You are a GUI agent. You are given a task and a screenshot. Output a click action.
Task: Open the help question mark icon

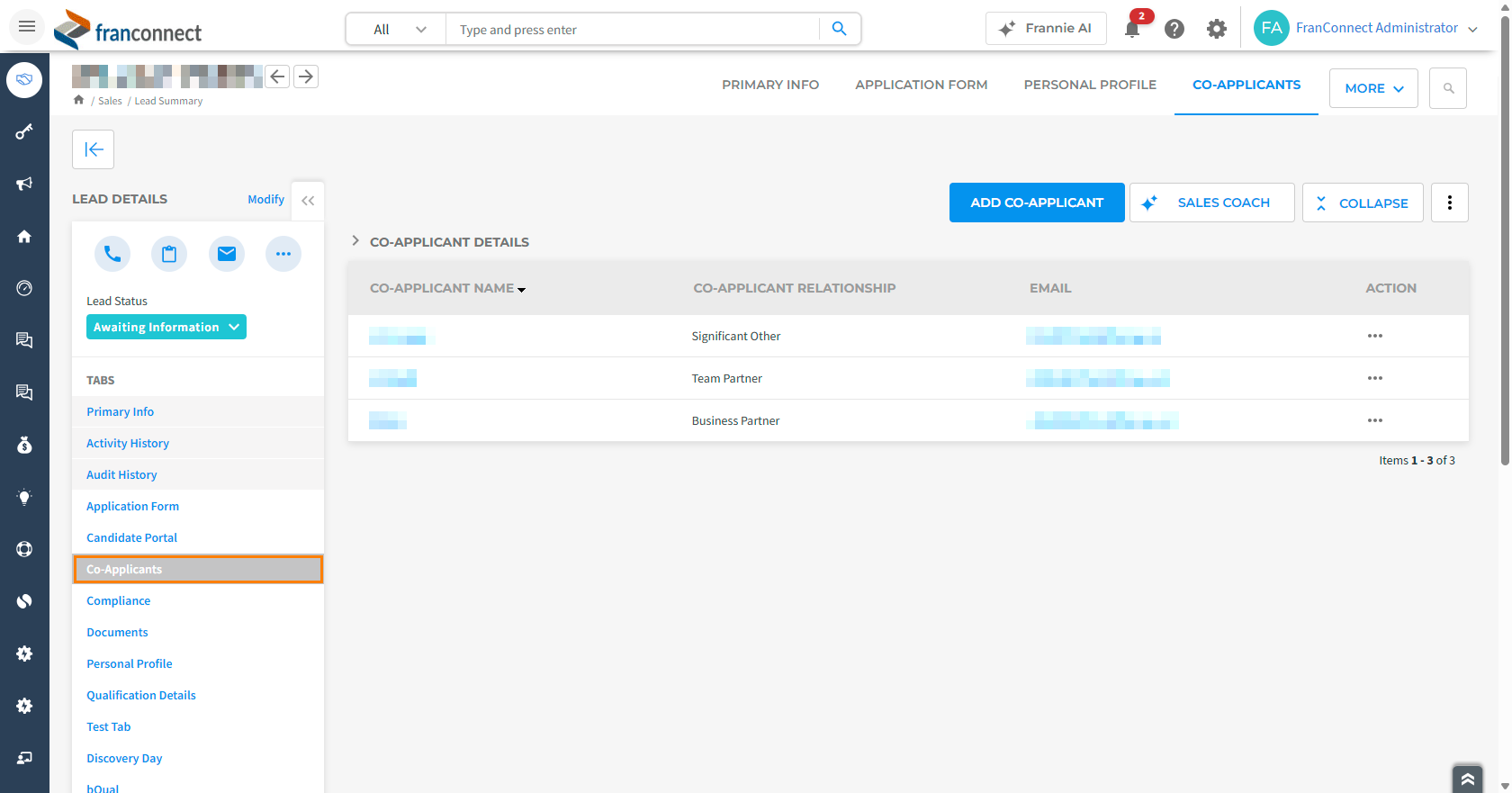(x=1174, y=29)
